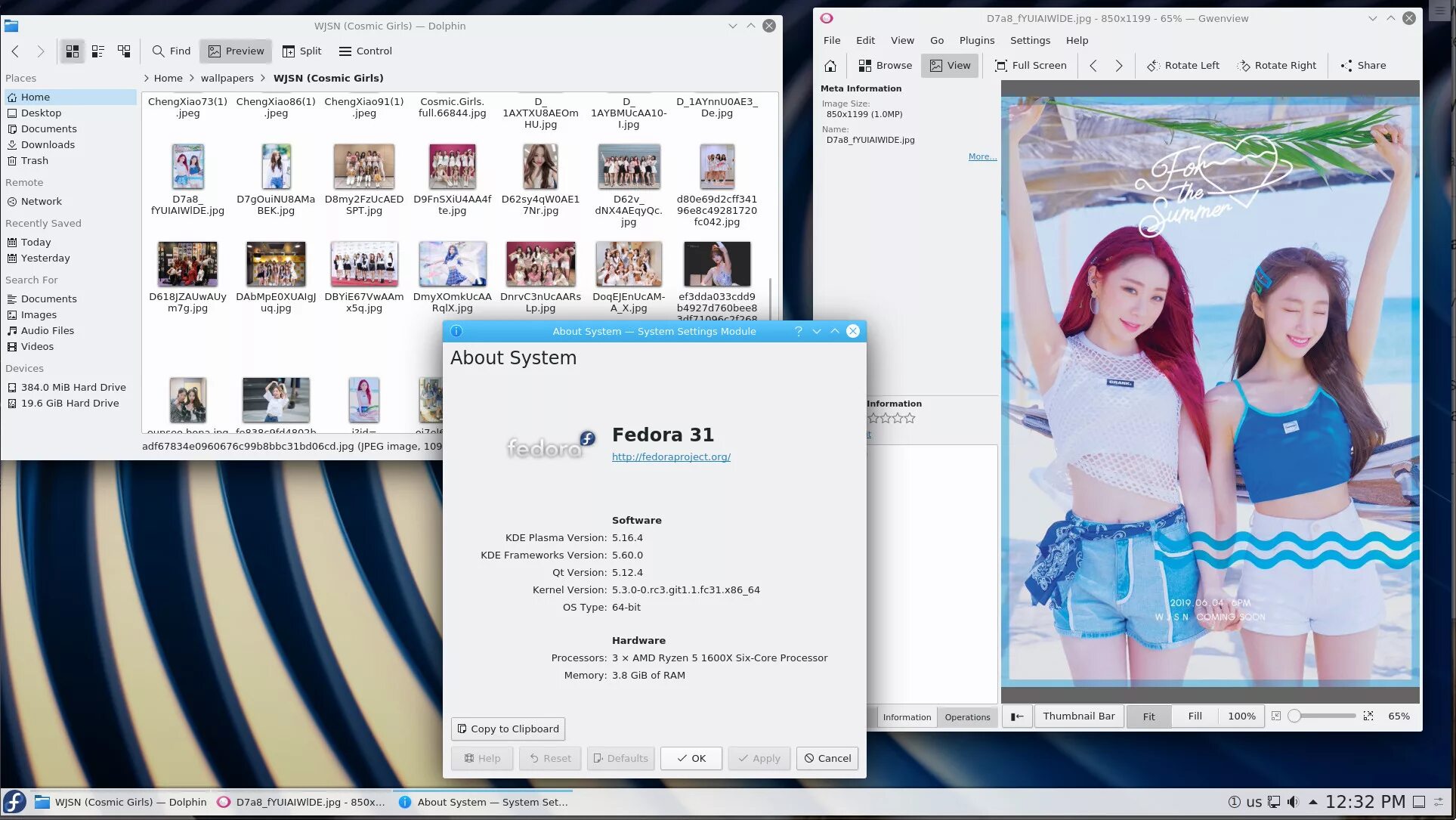This screenshot has height=820, width=1456.
Task: Rotate the image right in Gwenview
Action: 1276,66
